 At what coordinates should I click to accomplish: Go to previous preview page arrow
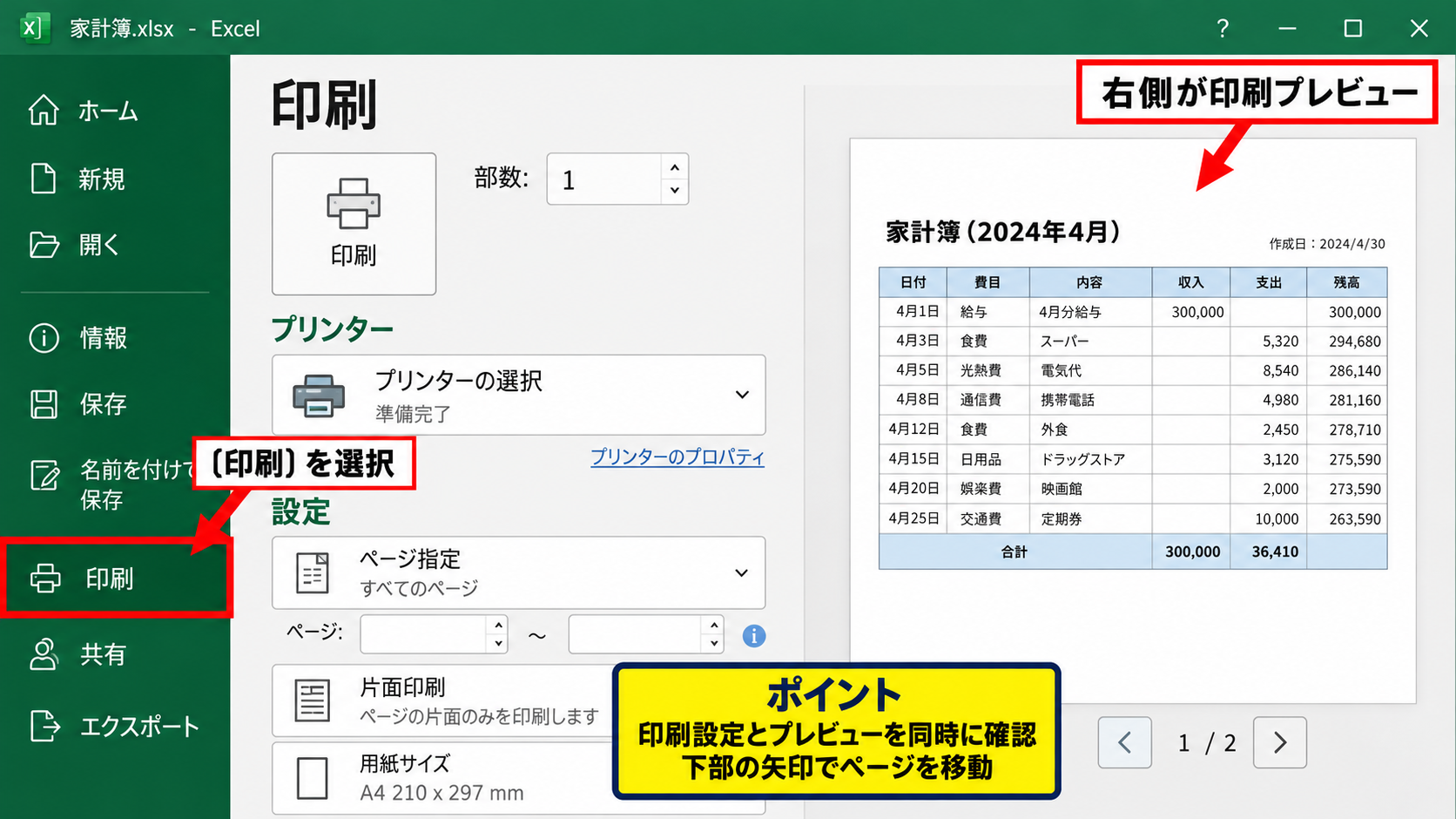1125,742
